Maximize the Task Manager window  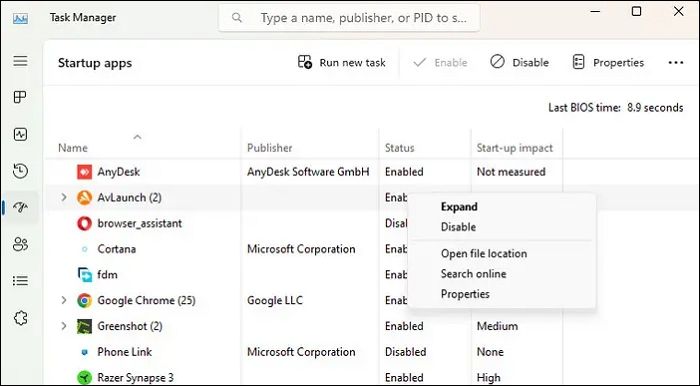pos(637,11)
